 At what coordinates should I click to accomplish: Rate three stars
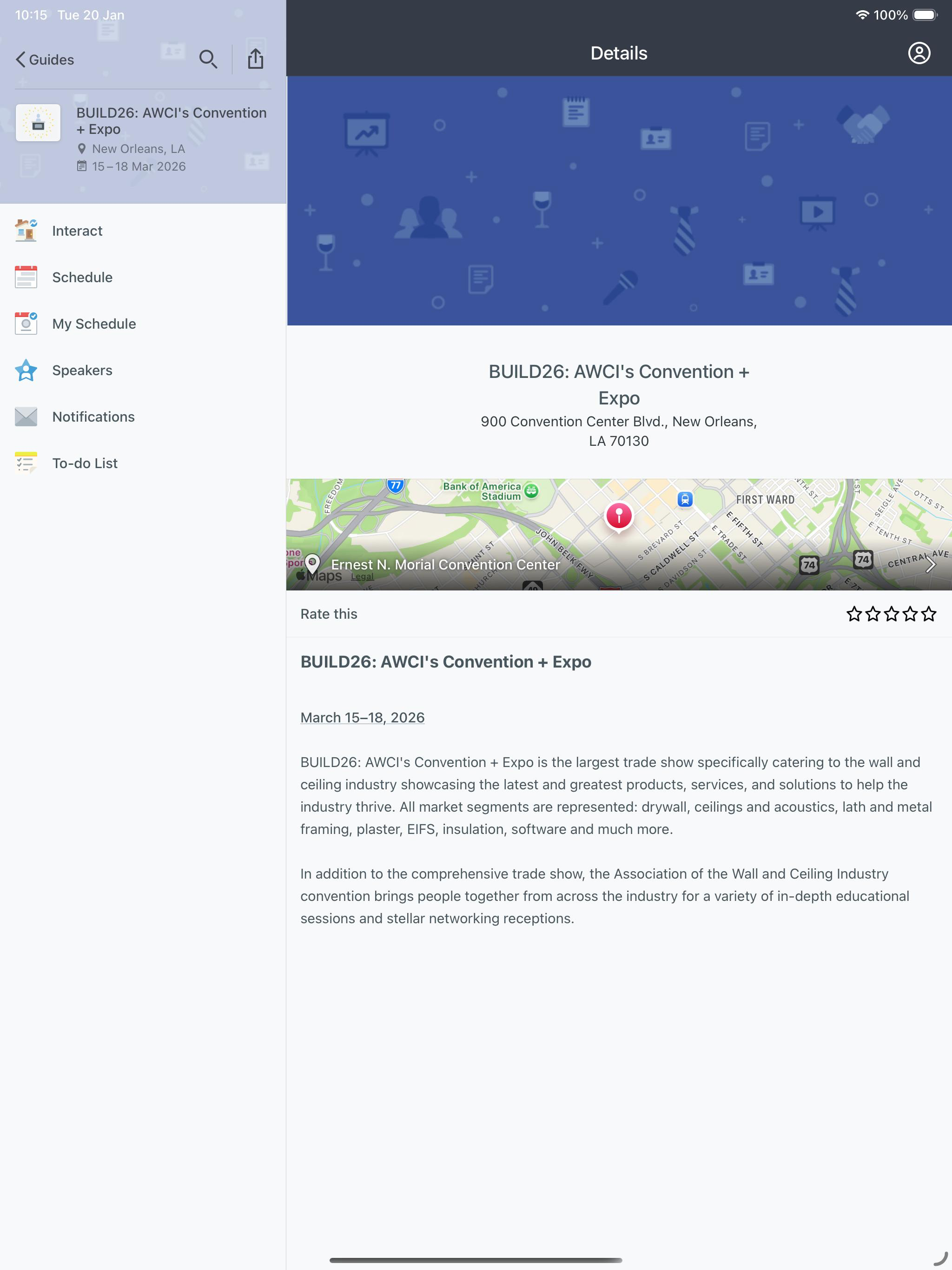[891, 614]
